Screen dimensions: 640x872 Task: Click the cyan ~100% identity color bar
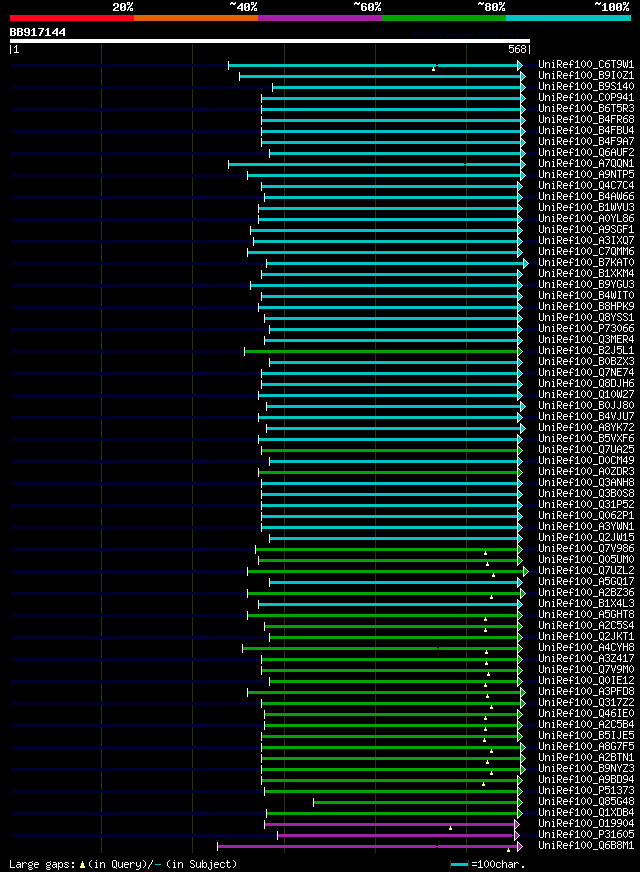tap(568, 18)
